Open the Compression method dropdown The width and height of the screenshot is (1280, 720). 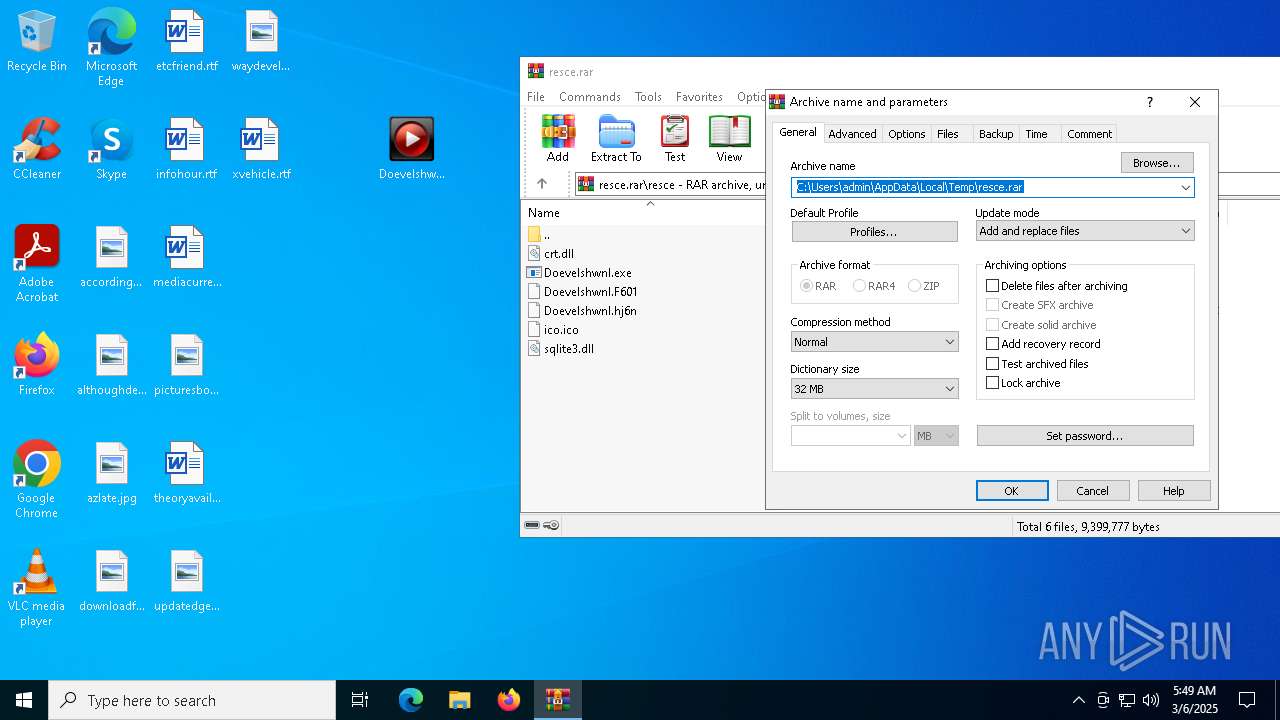click(875, 342)
